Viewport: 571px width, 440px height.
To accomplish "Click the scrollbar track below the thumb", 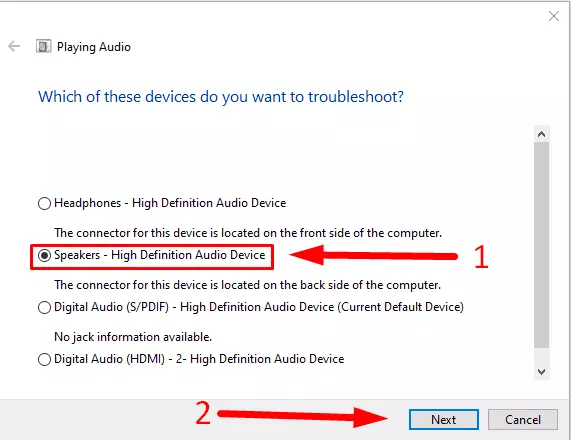I will (x=541, y=355).
